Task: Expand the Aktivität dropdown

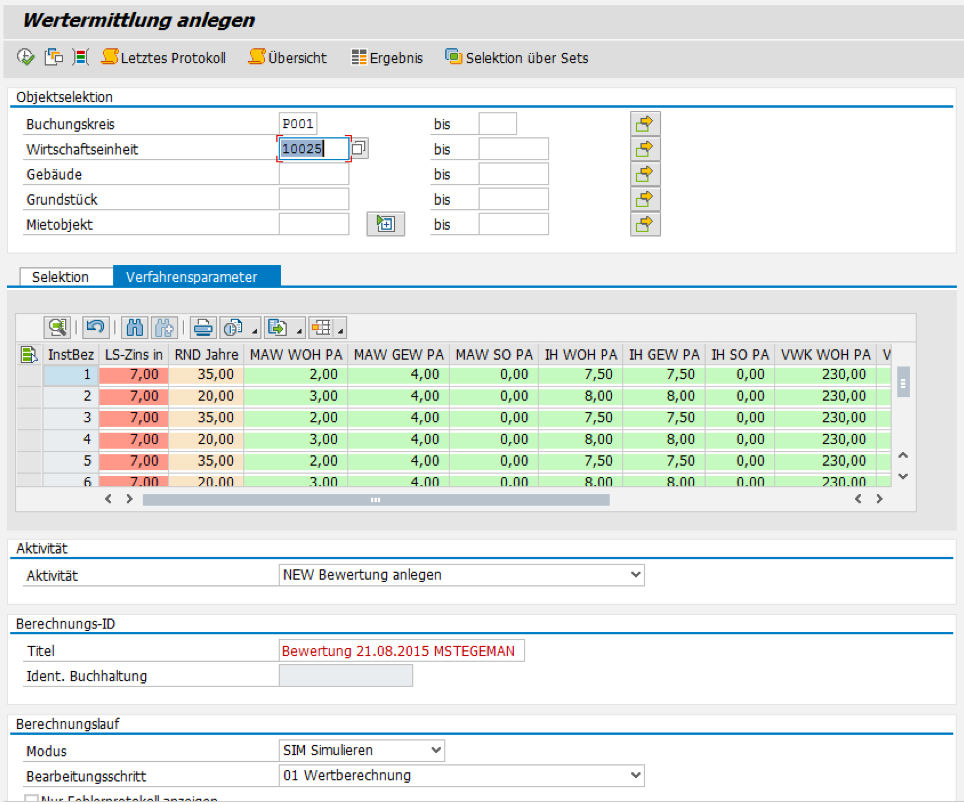Action: pyautogui.click(x=635, y=575)
